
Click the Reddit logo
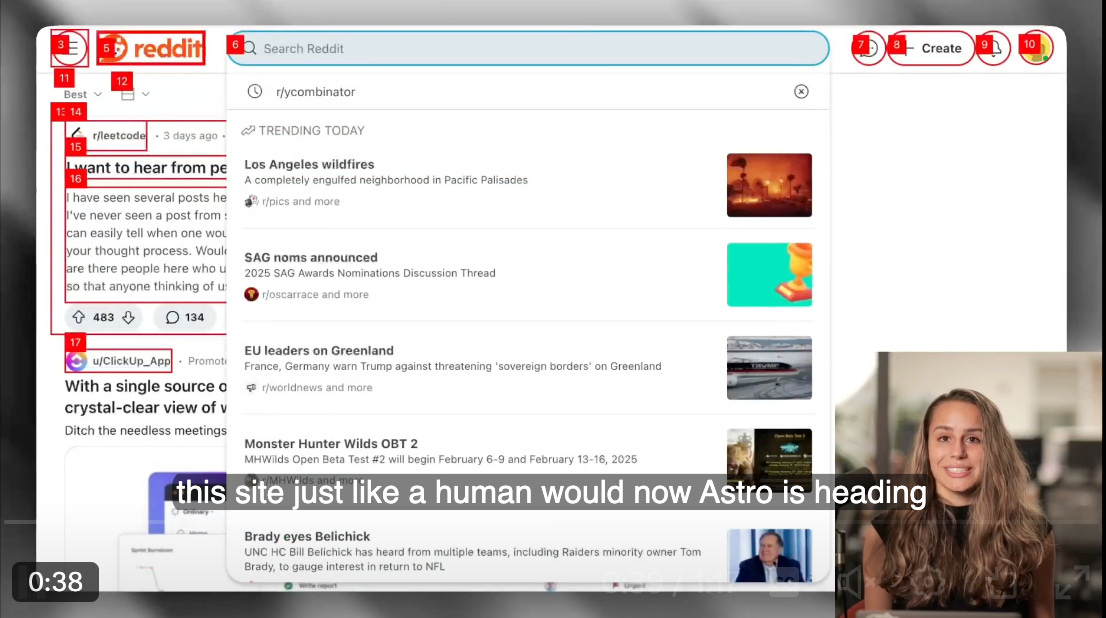(x=151, y=48)
